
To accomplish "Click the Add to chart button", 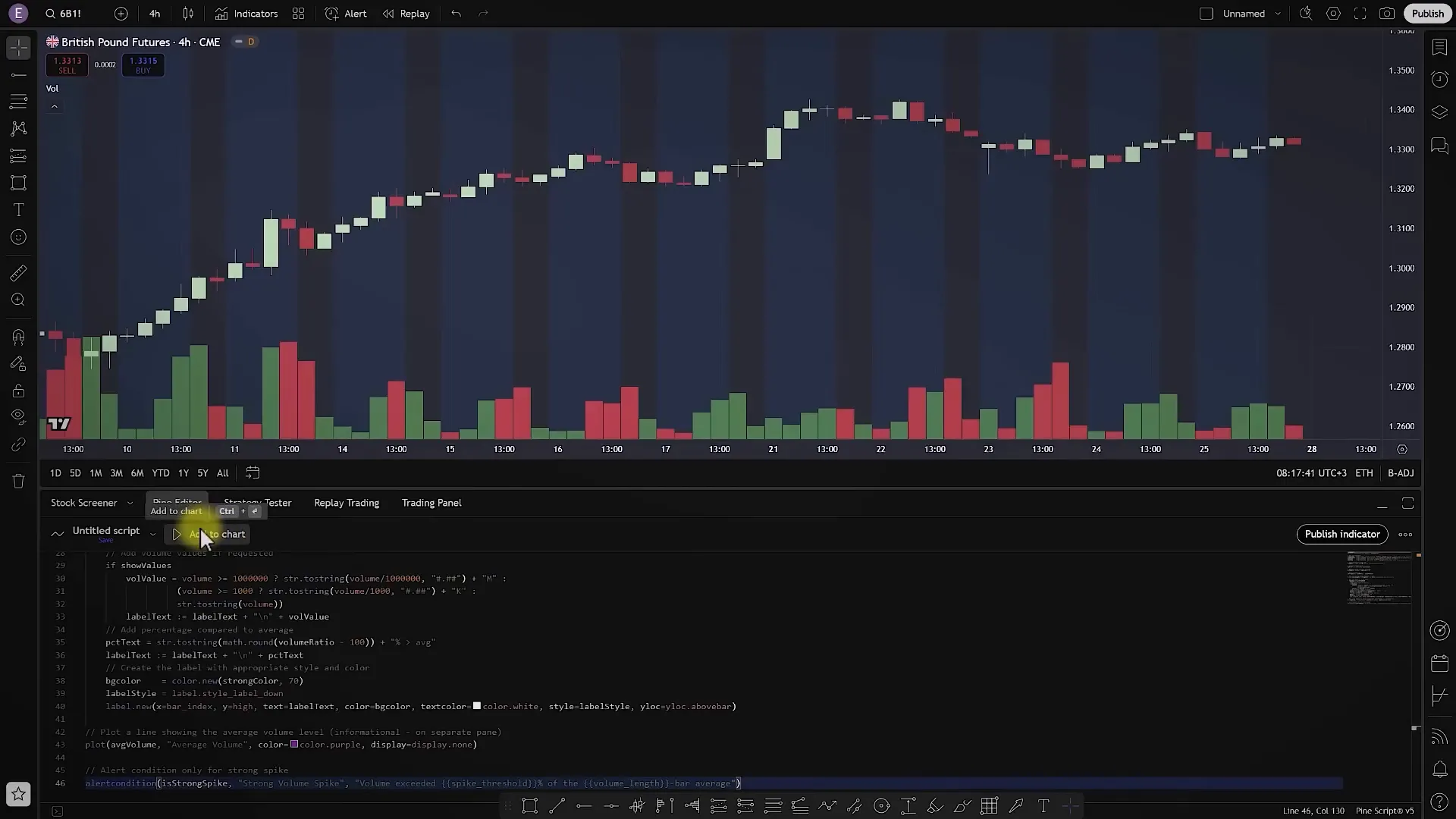I will (208, 535).
